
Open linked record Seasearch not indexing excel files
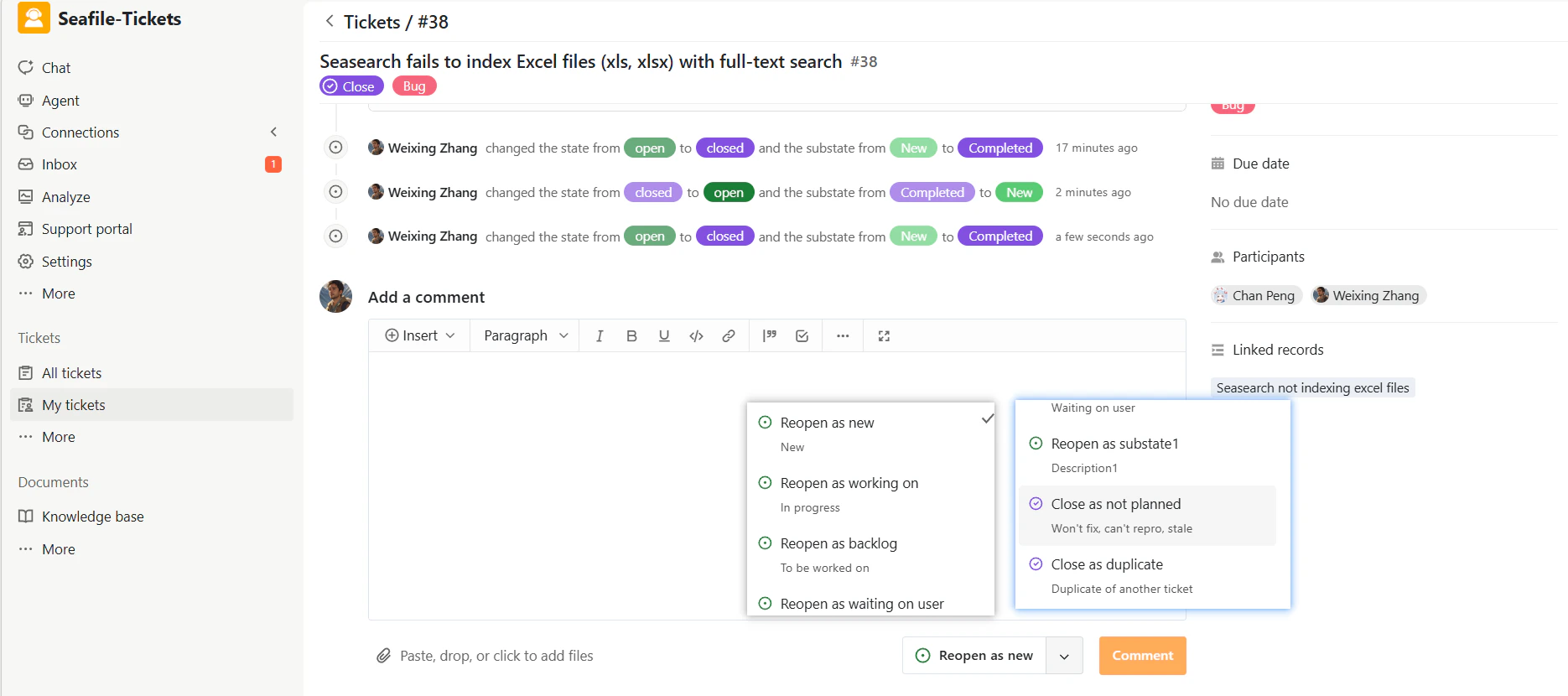pyautogui.click(x=1312, y=387)
